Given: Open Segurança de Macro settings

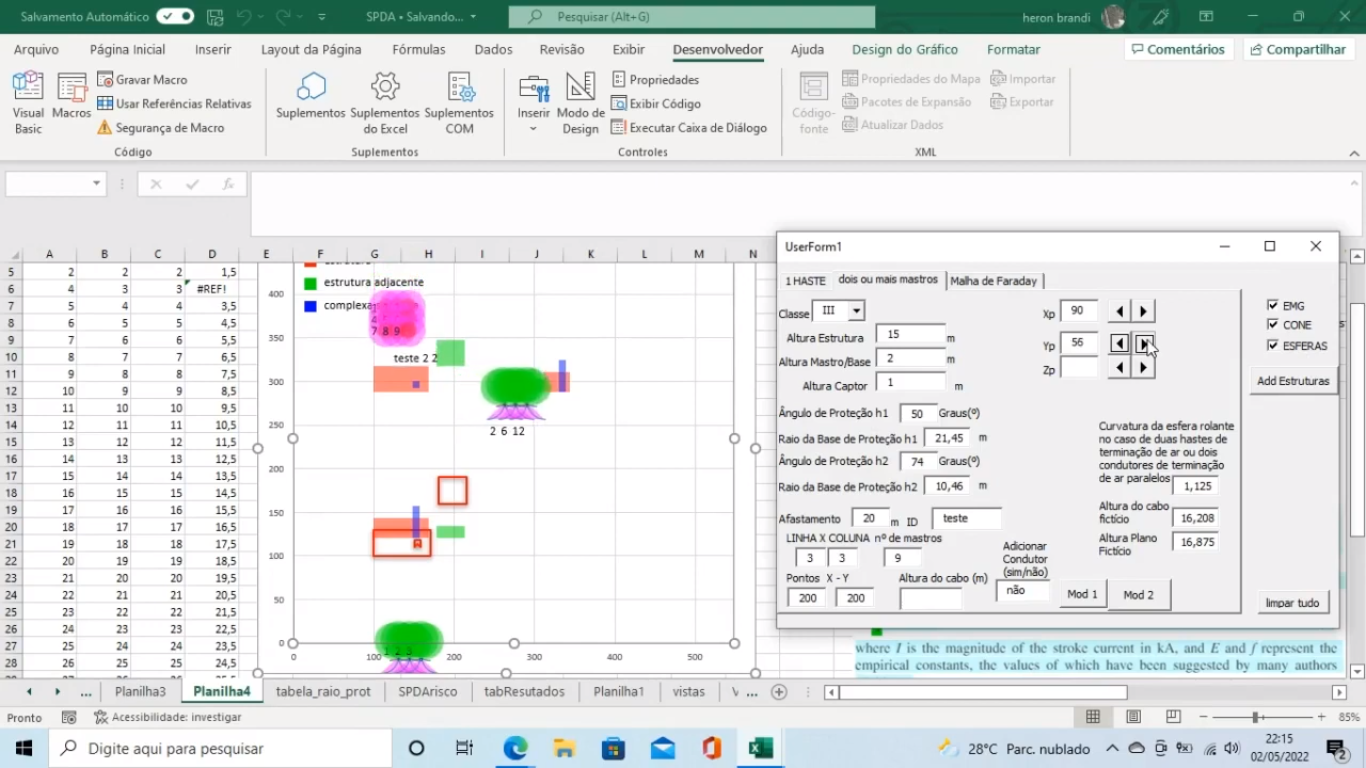Looking at the screenshot, I should (x=160, y=128).
